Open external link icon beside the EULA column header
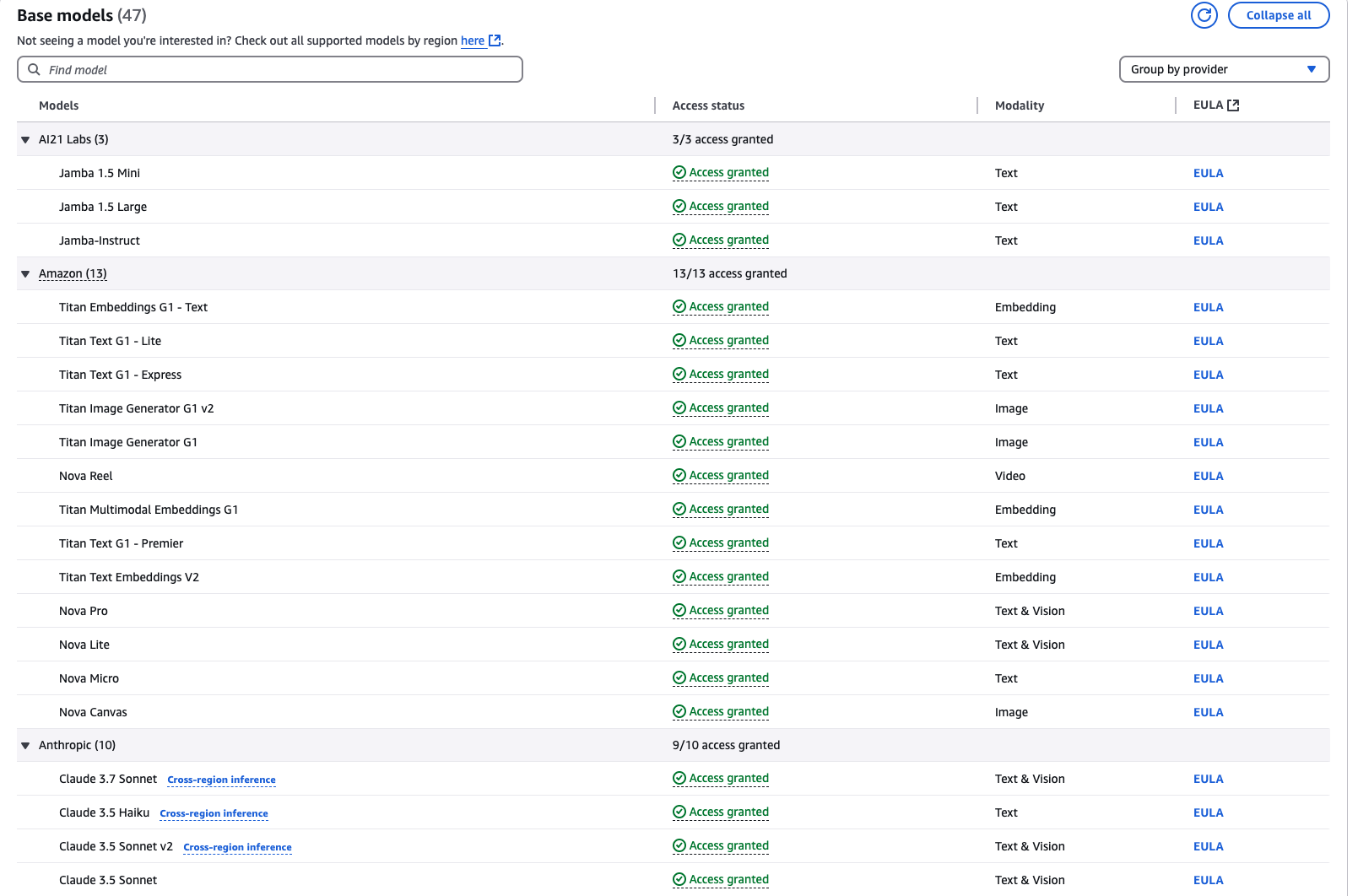The height and width of the screenshot is (896, 1358). tap(1233, 105)
